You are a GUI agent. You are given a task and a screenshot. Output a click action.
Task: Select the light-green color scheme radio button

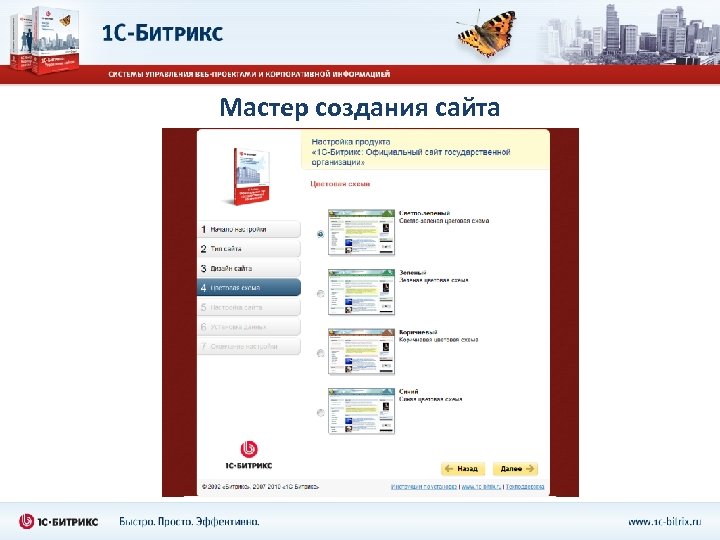[321, 234]
